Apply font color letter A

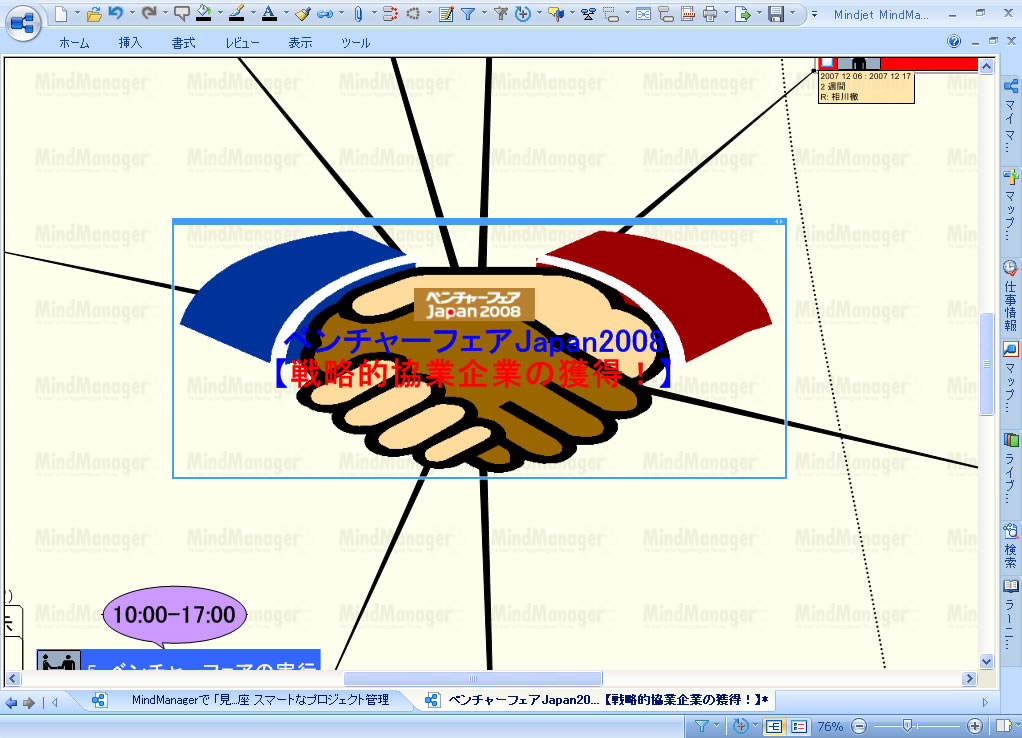[269, 13]
